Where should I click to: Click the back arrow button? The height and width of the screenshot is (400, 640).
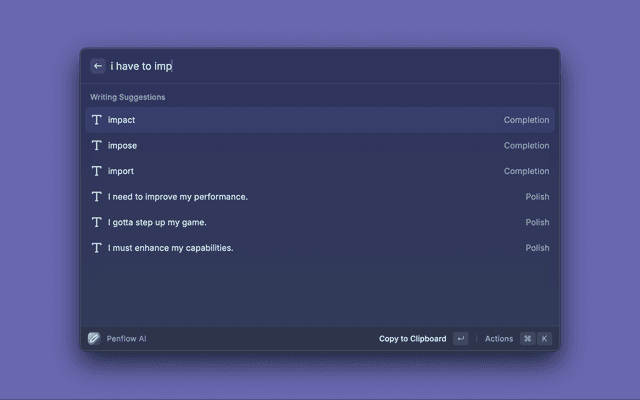coord(98,66)
